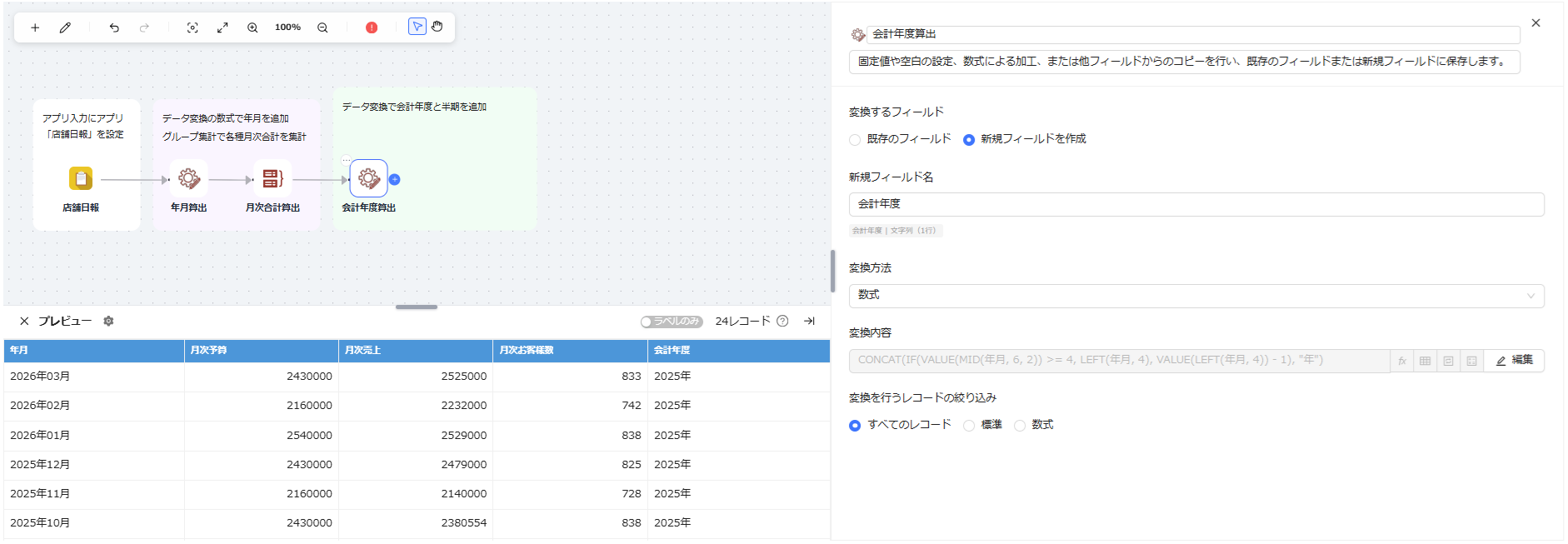Image resolution: width=1568 pixels, height=544 pixels.
Task: Click the 年月 column header
Action: tap(94, 351)
